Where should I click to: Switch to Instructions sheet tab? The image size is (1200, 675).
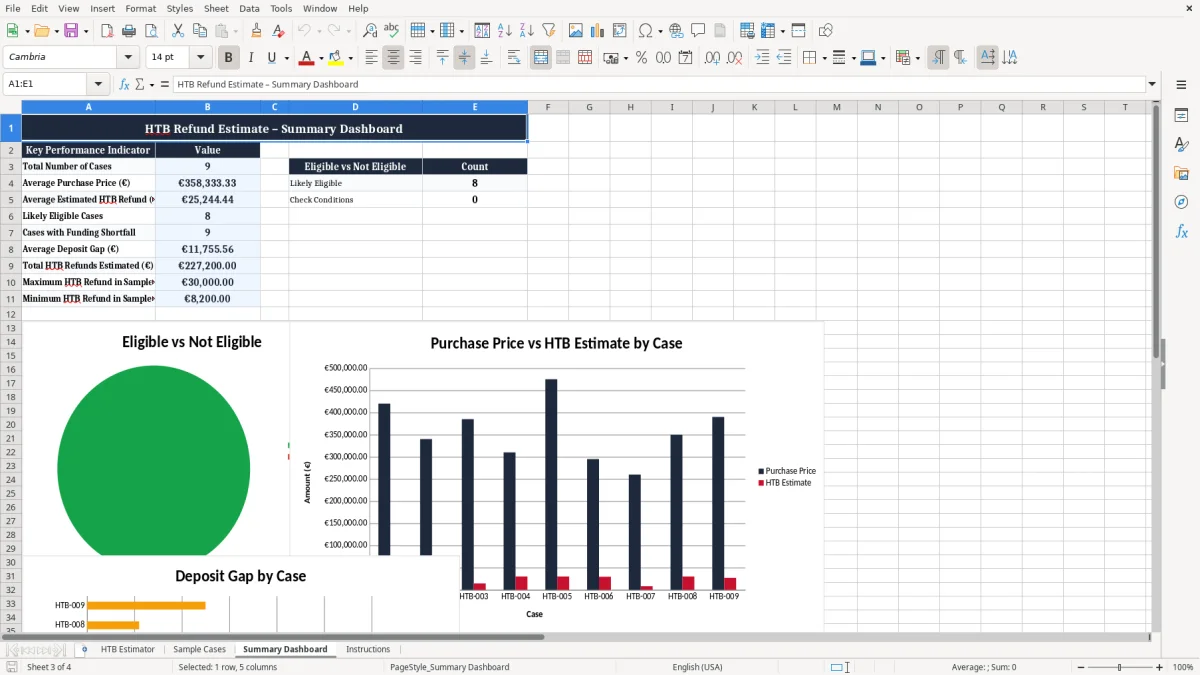pyautogui.click(x=368, y=649)
